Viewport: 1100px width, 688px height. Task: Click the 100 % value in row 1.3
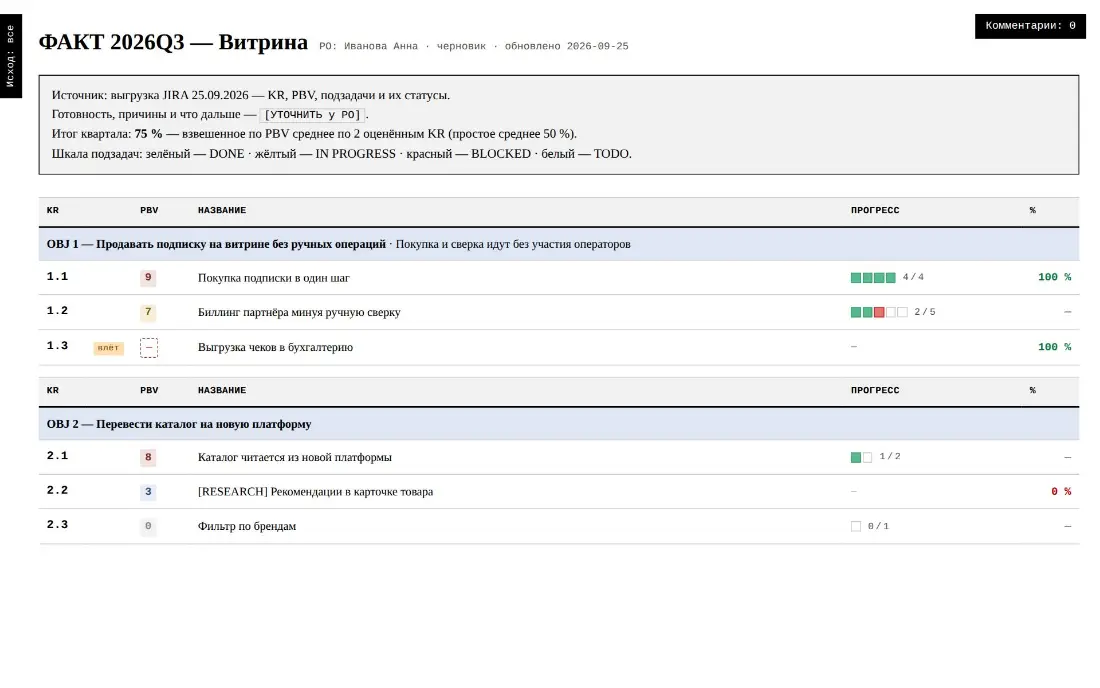(1054, 347)
